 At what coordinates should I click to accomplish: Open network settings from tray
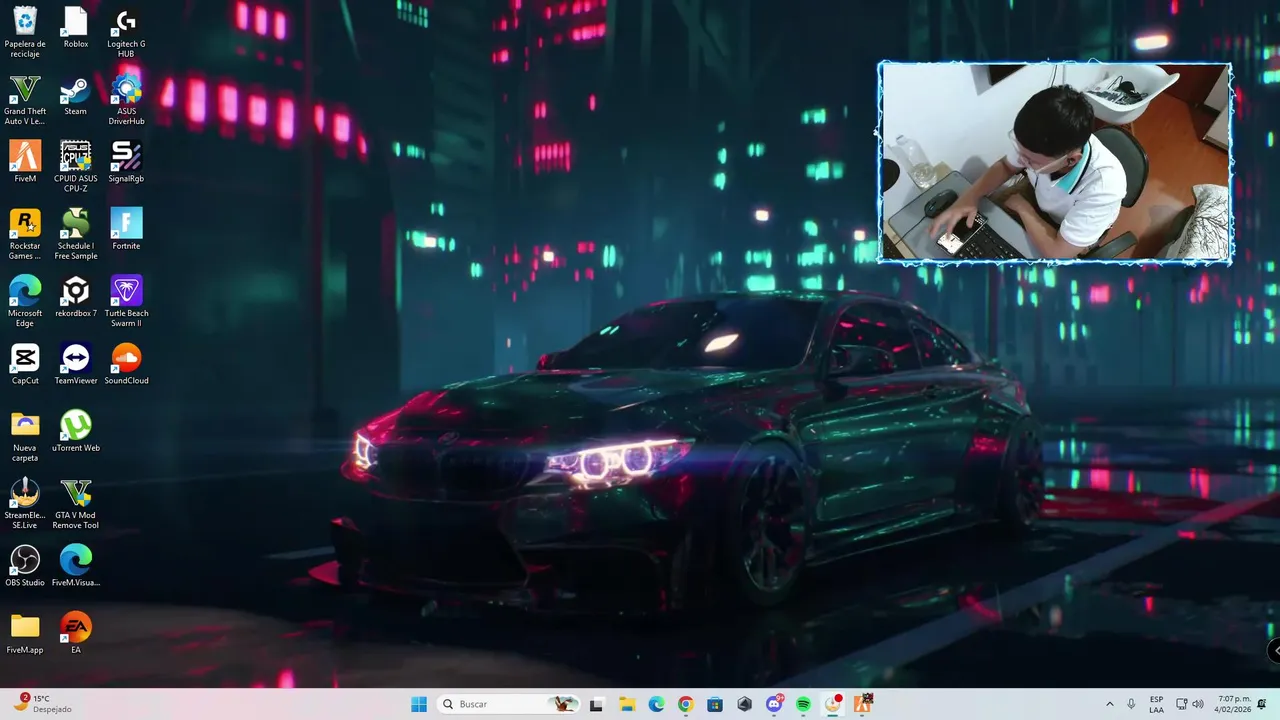(x=1182, y=704)
